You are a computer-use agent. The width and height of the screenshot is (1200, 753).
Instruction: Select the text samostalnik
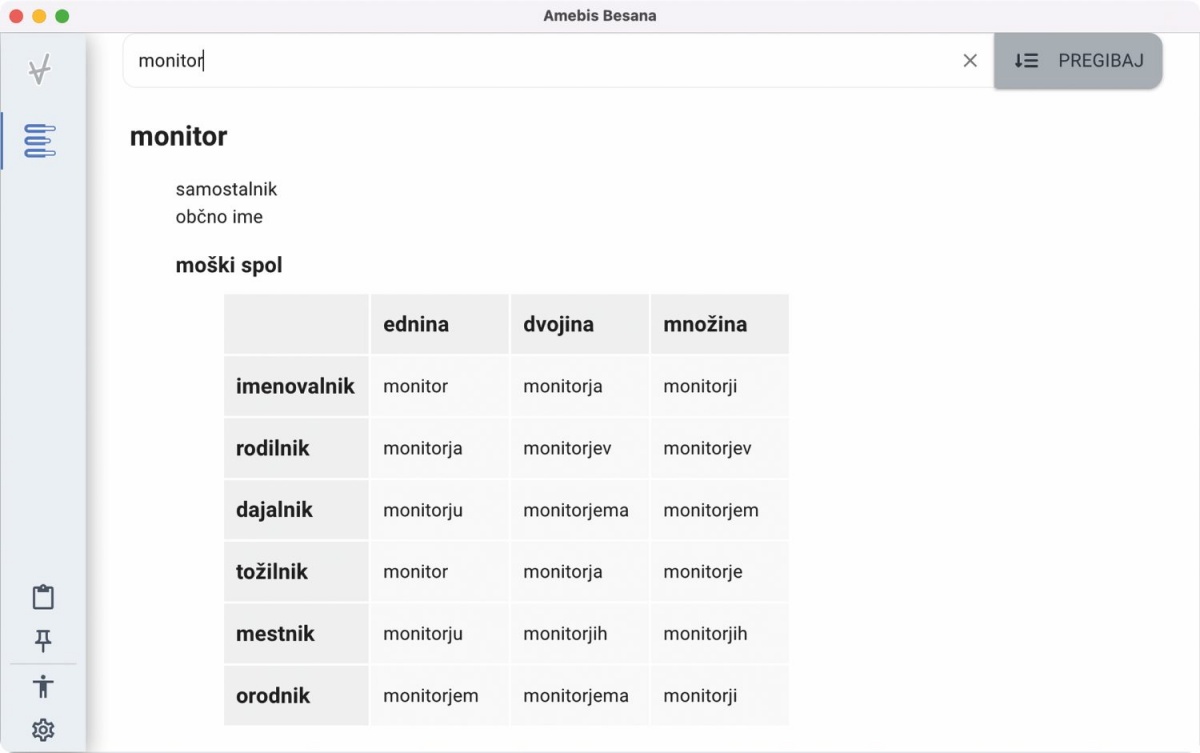(x=226, y=189)
